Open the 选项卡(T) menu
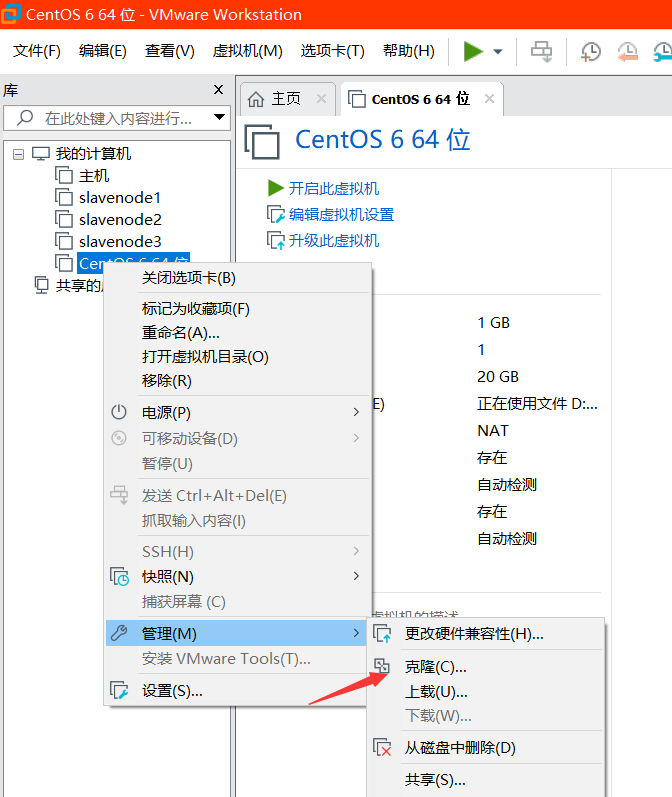 (332, 51)
